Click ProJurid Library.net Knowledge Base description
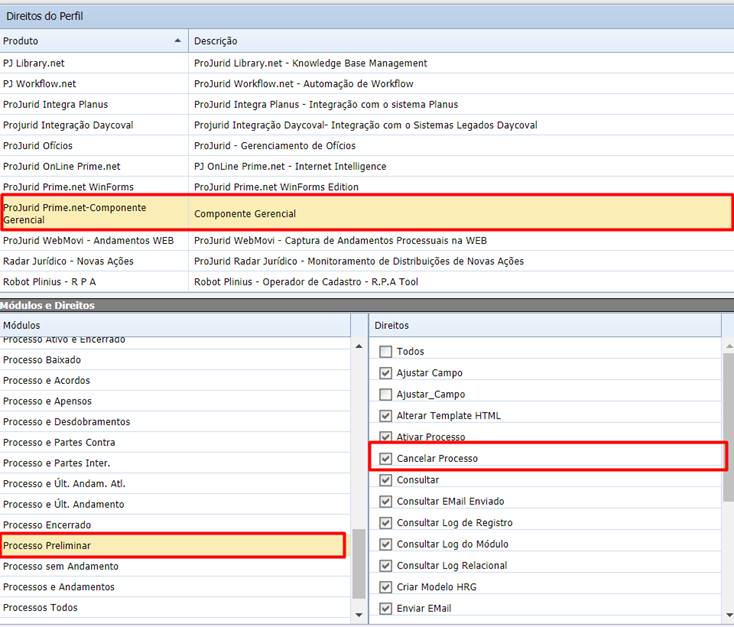The width and height of the screenshot is (734, 627). [461, 63]
